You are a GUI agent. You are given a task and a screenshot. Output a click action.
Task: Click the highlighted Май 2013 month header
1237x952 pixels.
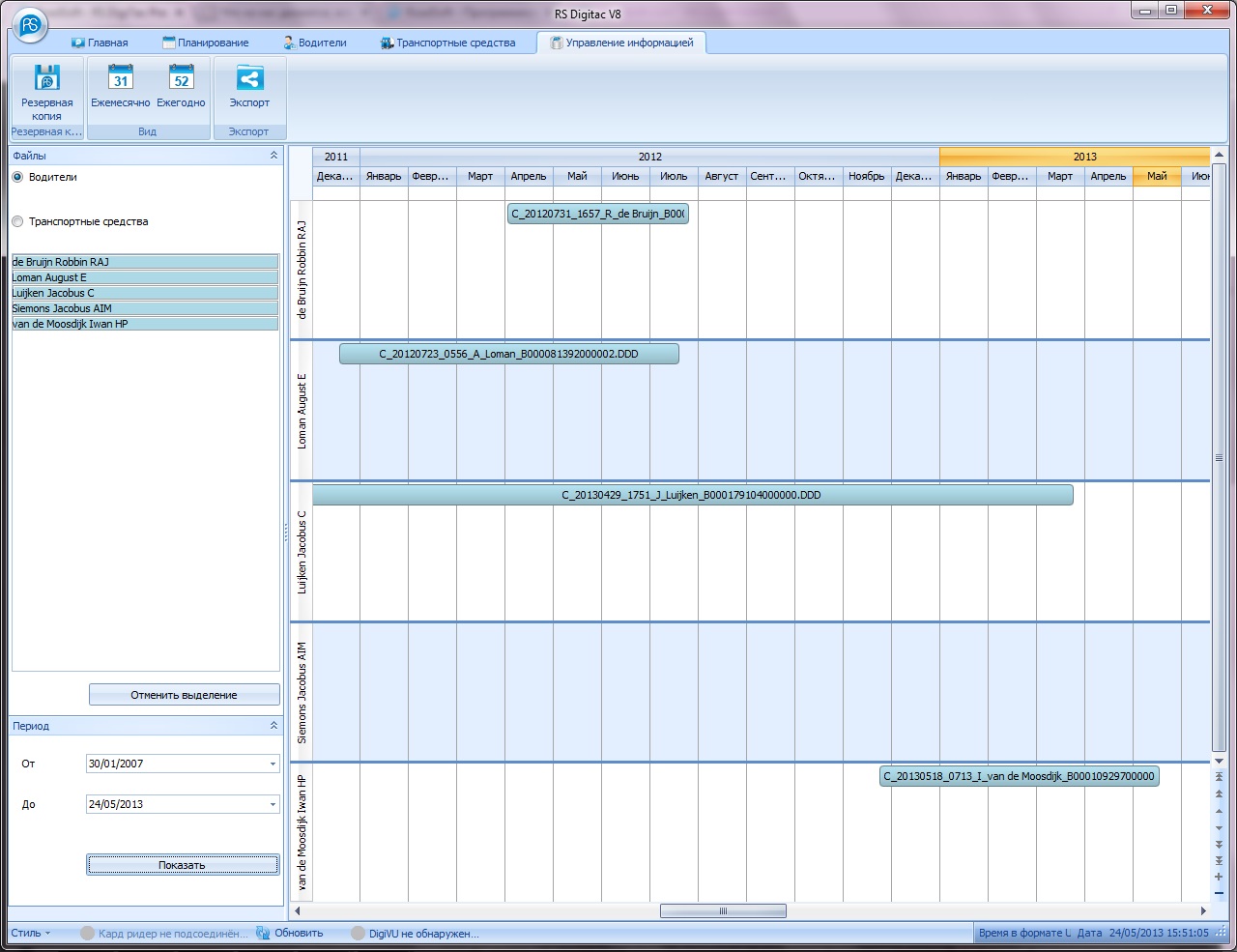[x=1157, y=176]
